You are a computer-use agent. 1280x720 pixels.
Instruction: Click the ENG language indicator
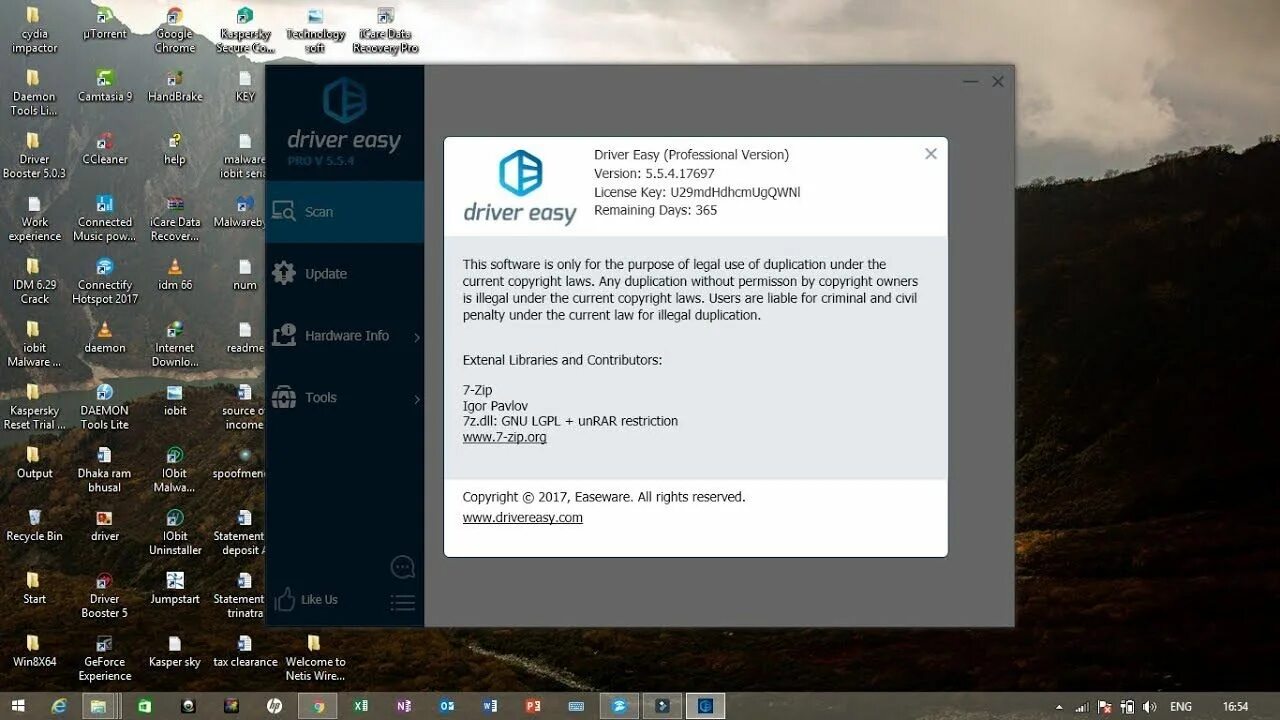click(x=1181, y=706)
